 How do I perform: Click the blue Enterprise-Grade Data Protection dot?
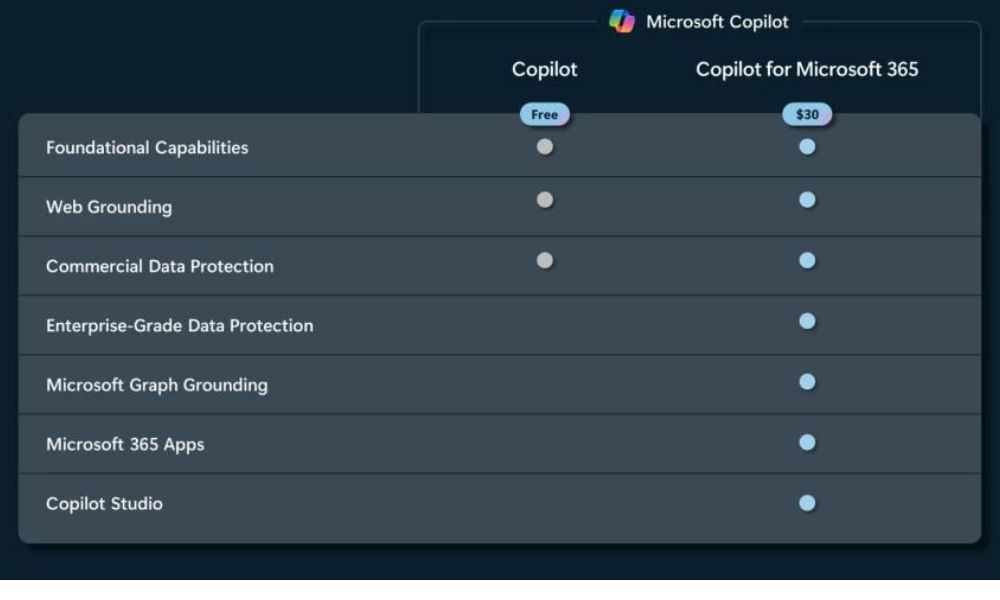pos(806,320)
